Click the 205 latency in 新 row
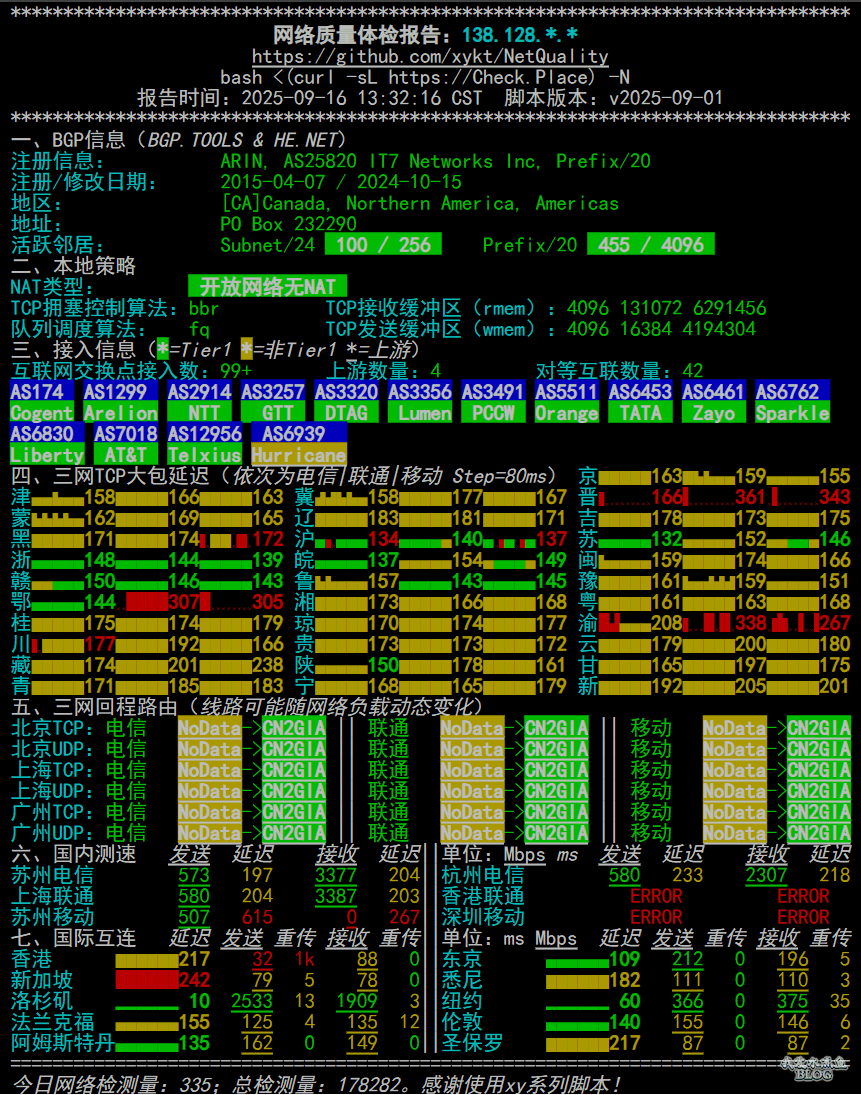Screen dimensions: 861x1095 point(751,686)
